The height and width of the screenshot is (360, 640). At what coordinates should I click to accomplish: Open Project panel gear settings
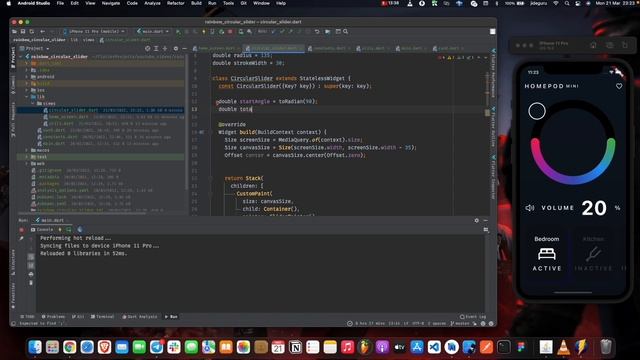[176, 48]
